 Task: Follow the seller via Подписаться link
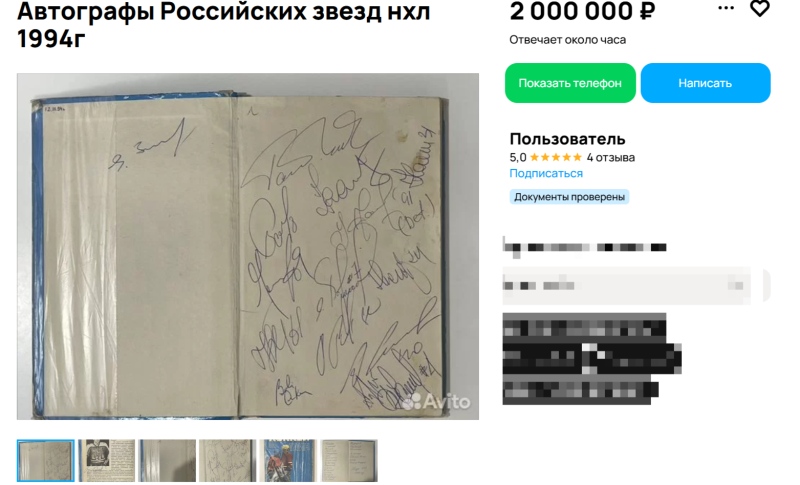[546, 173]
